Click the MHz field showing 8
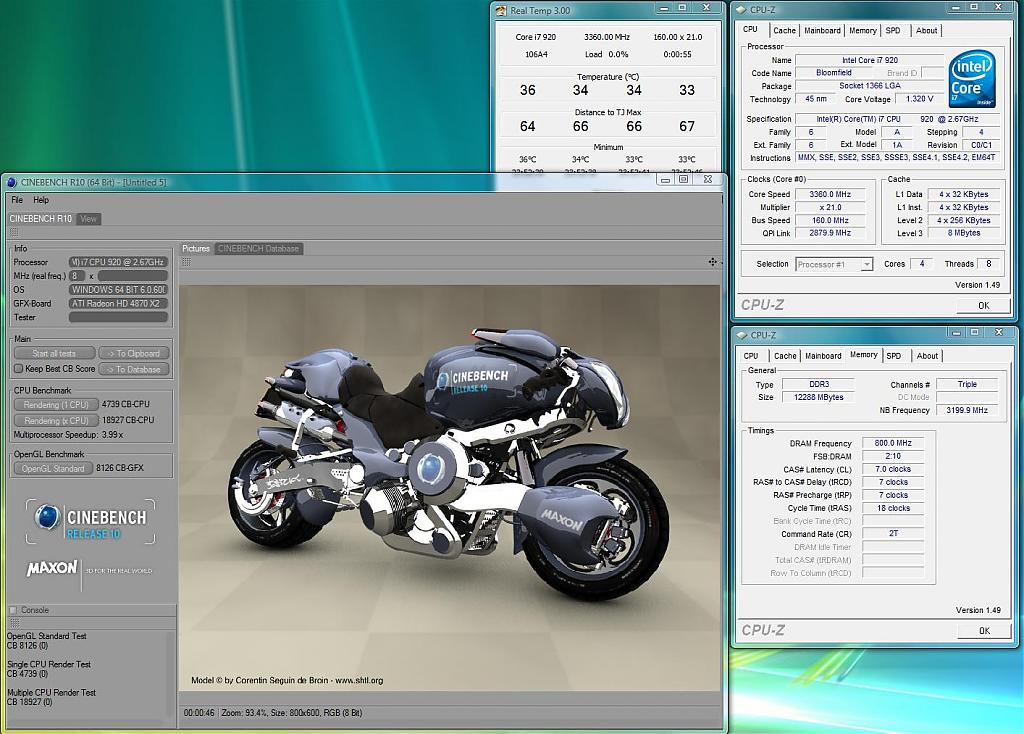 [x=77, y=276]
